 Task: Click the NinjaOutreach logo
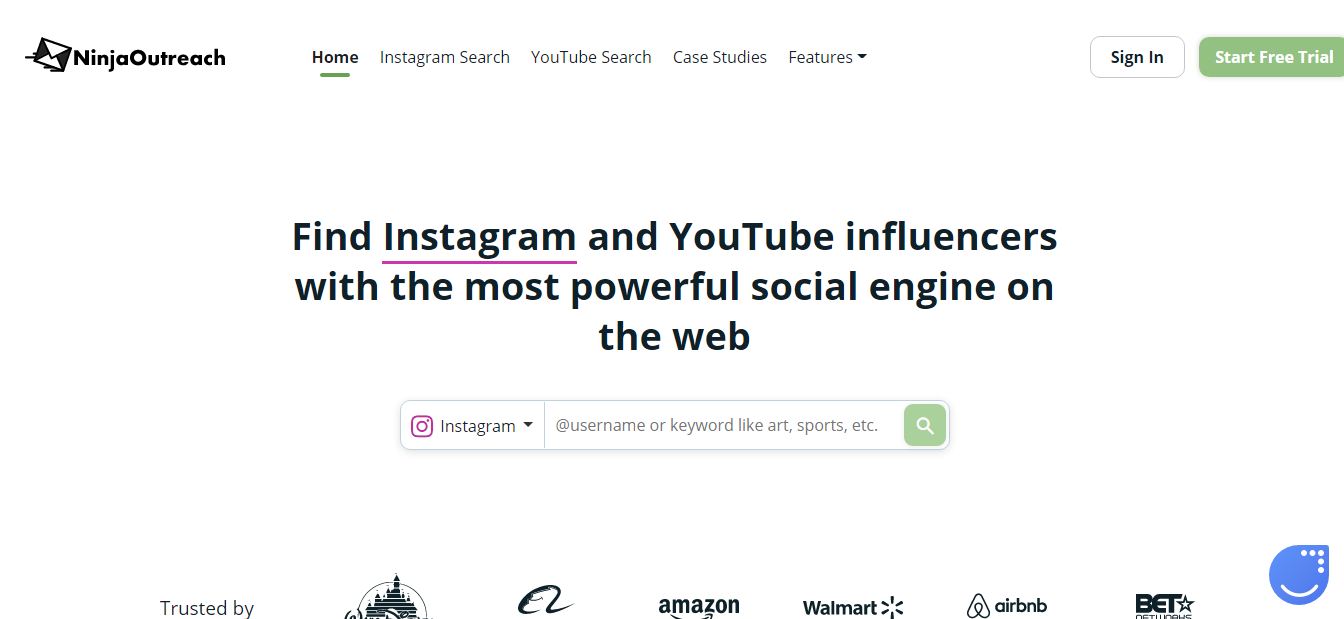[x=125, y=56]
